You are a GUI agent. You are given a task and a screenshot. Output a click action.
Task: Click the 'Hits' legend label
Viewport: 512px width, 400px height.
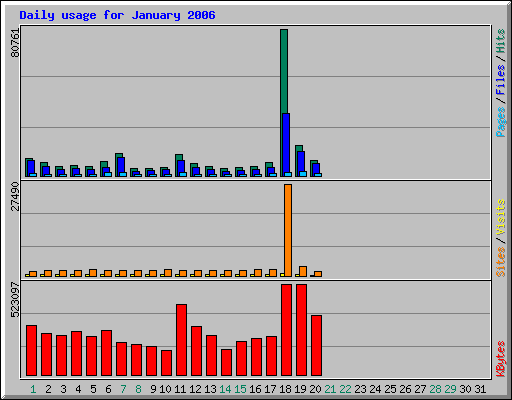(x=500, y=41)
